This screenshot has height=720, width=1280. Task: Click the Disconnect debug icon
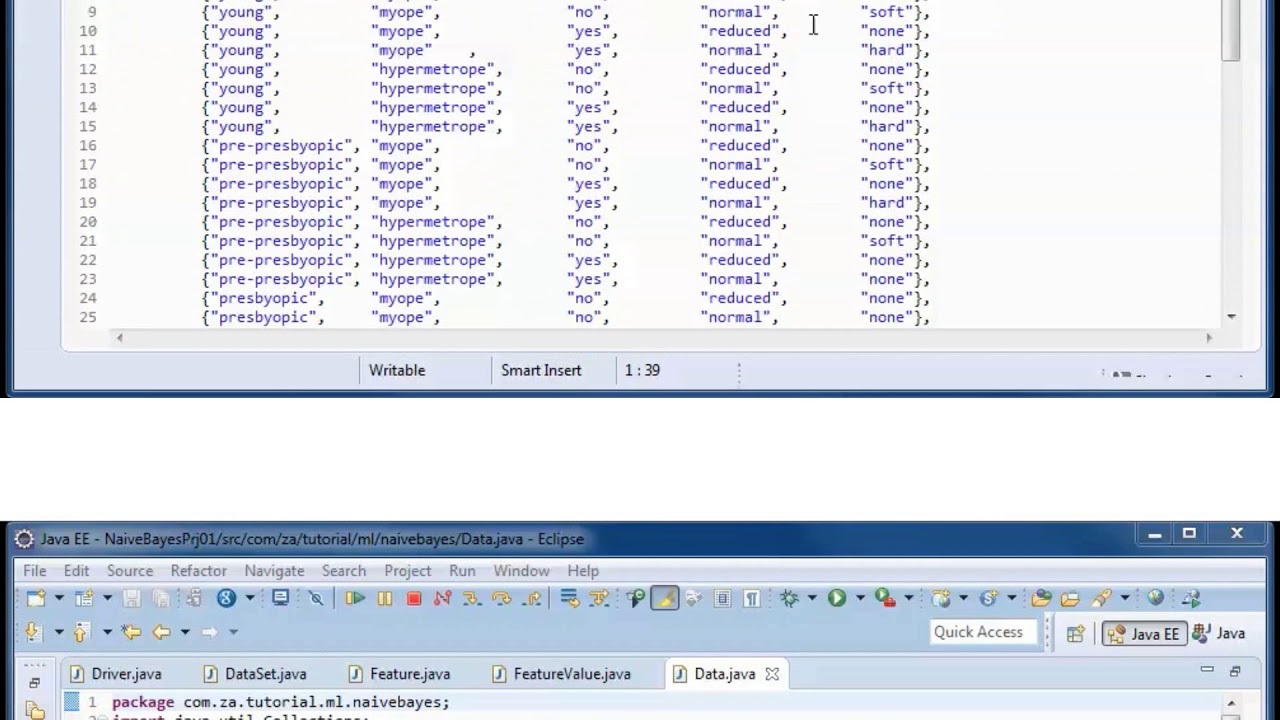443,598
